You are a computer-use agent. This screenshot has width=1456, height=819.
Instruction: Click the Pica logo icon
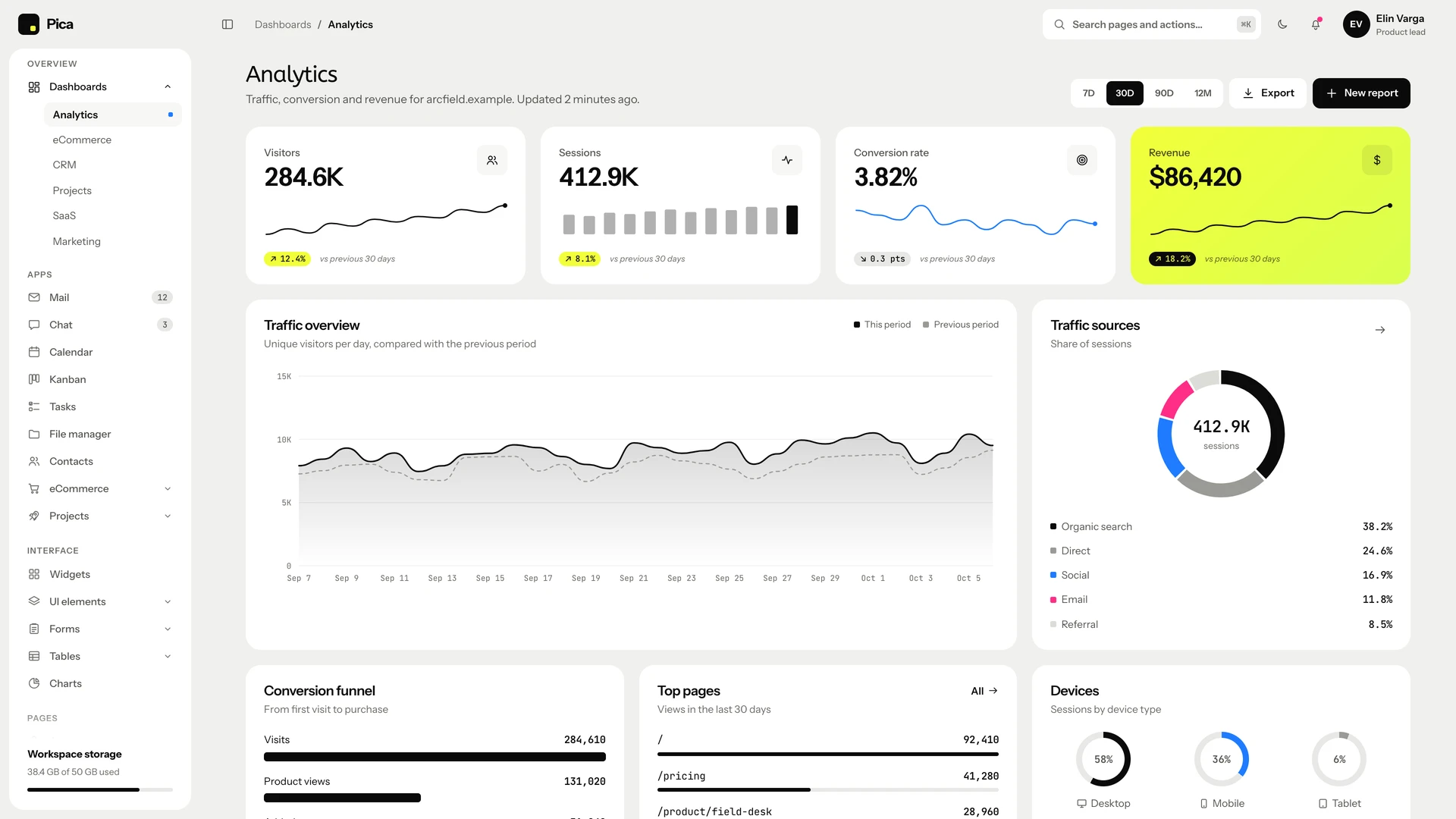[29, 24]
